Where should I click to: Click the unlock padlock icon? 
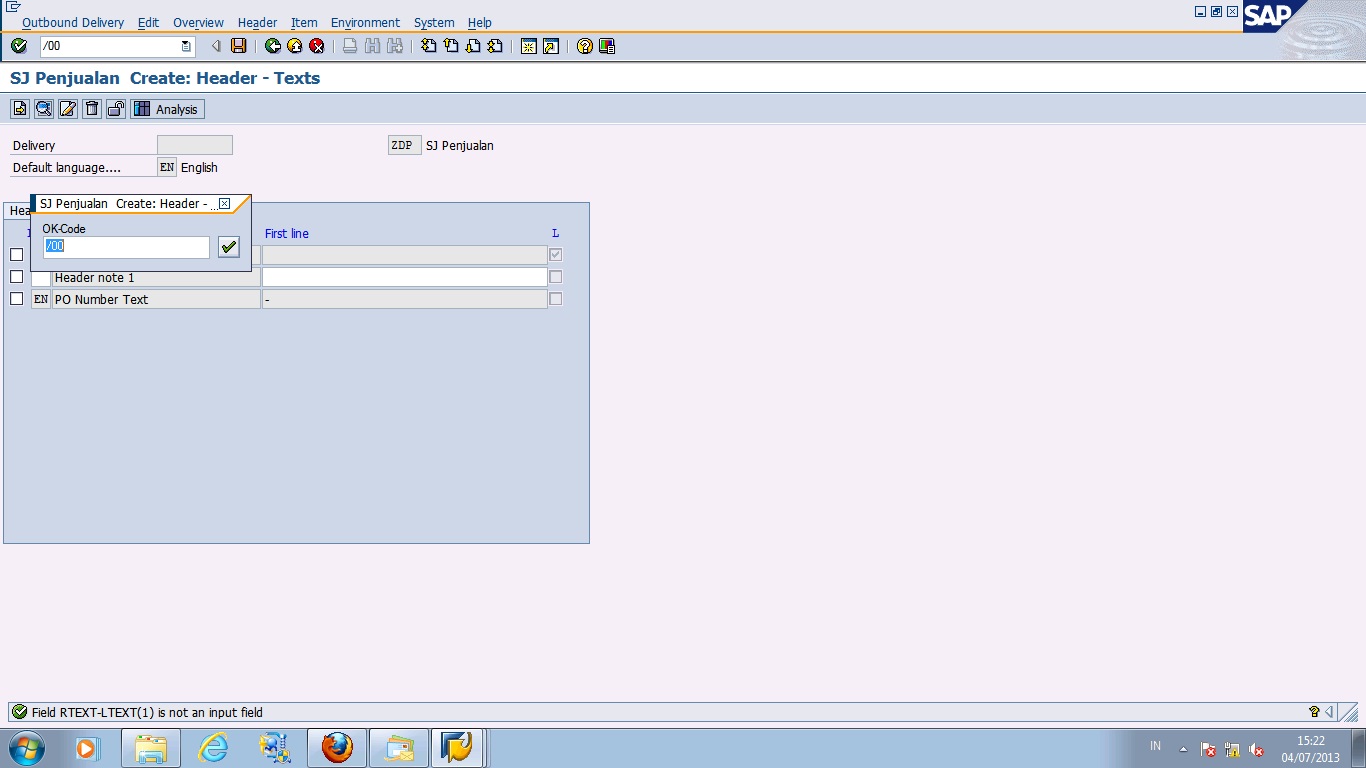tap(116, 109)
